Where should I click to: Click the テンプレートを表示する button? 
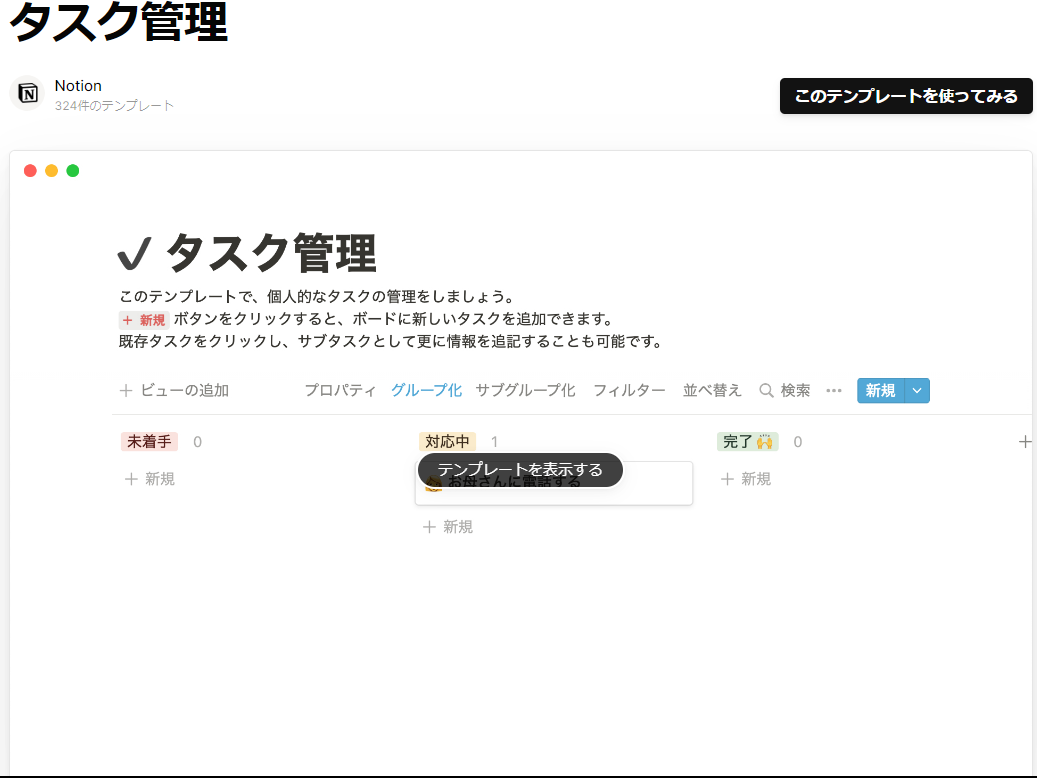[520, 470]
